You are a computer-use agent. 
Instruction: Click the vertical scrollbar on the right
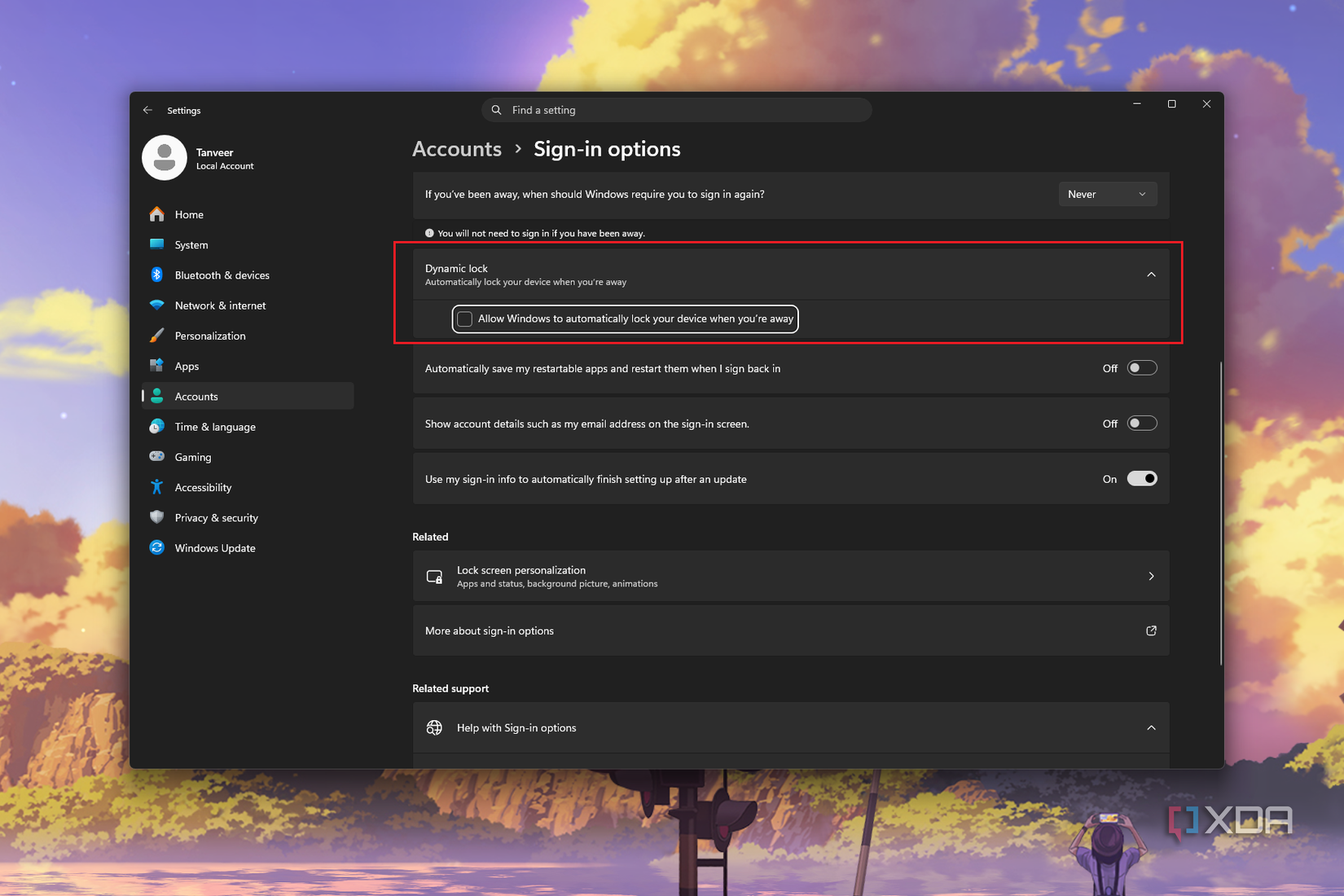(1220, 513)
